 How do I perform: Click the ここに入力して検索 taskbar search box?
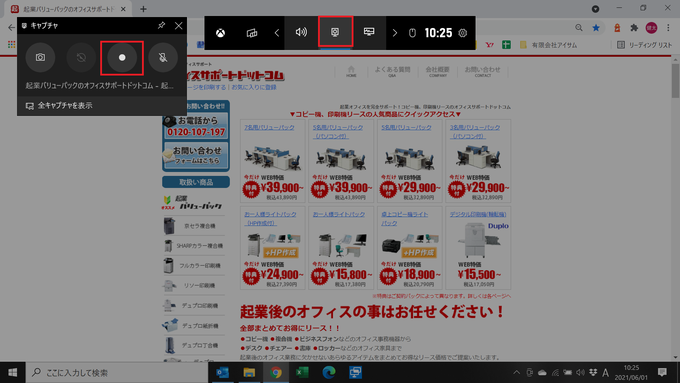click(117, 372)
